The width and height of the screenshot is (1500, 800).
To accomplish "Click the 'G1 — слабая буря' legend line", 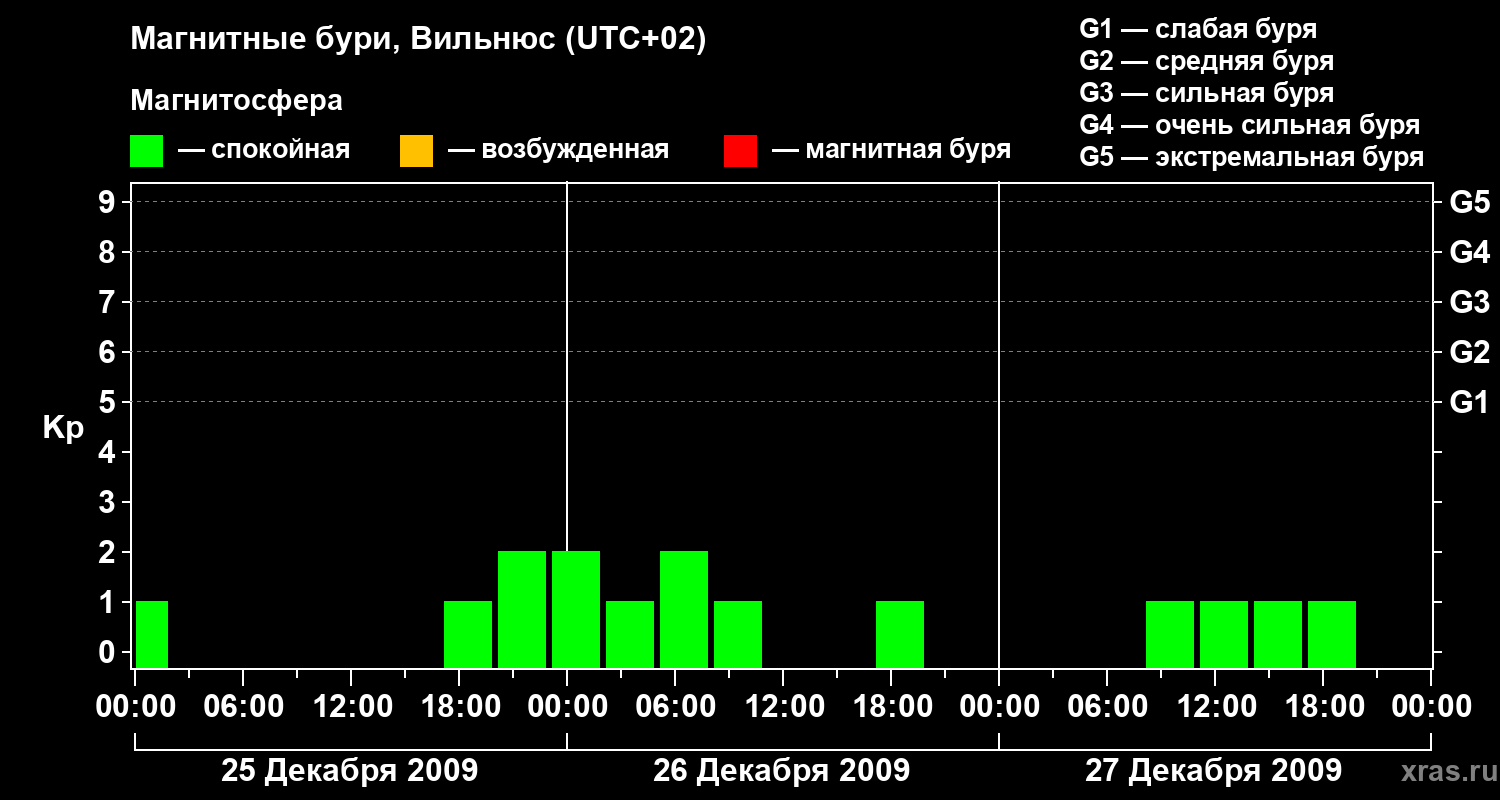I will click(1198, 29).
